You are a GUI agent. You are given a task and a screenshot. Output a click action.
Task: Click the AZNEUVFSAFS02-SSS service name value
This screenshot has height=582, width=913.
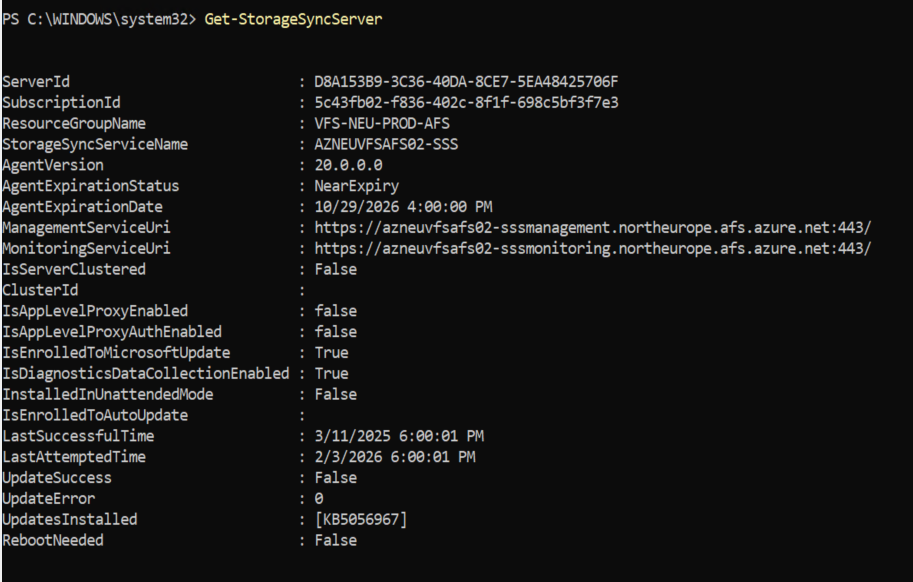pyautogui.click(x=386, y=144)
